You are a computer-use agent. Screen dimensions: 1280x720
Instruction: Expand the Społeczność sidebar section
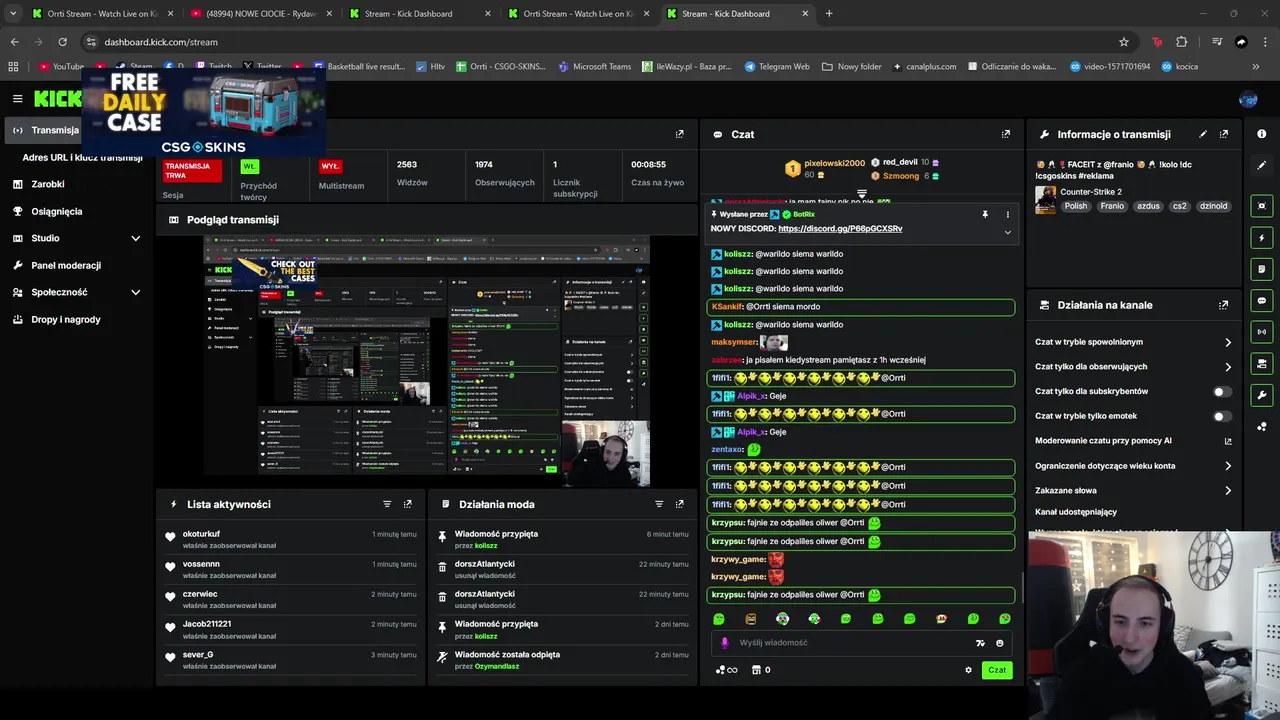point(135,292)
